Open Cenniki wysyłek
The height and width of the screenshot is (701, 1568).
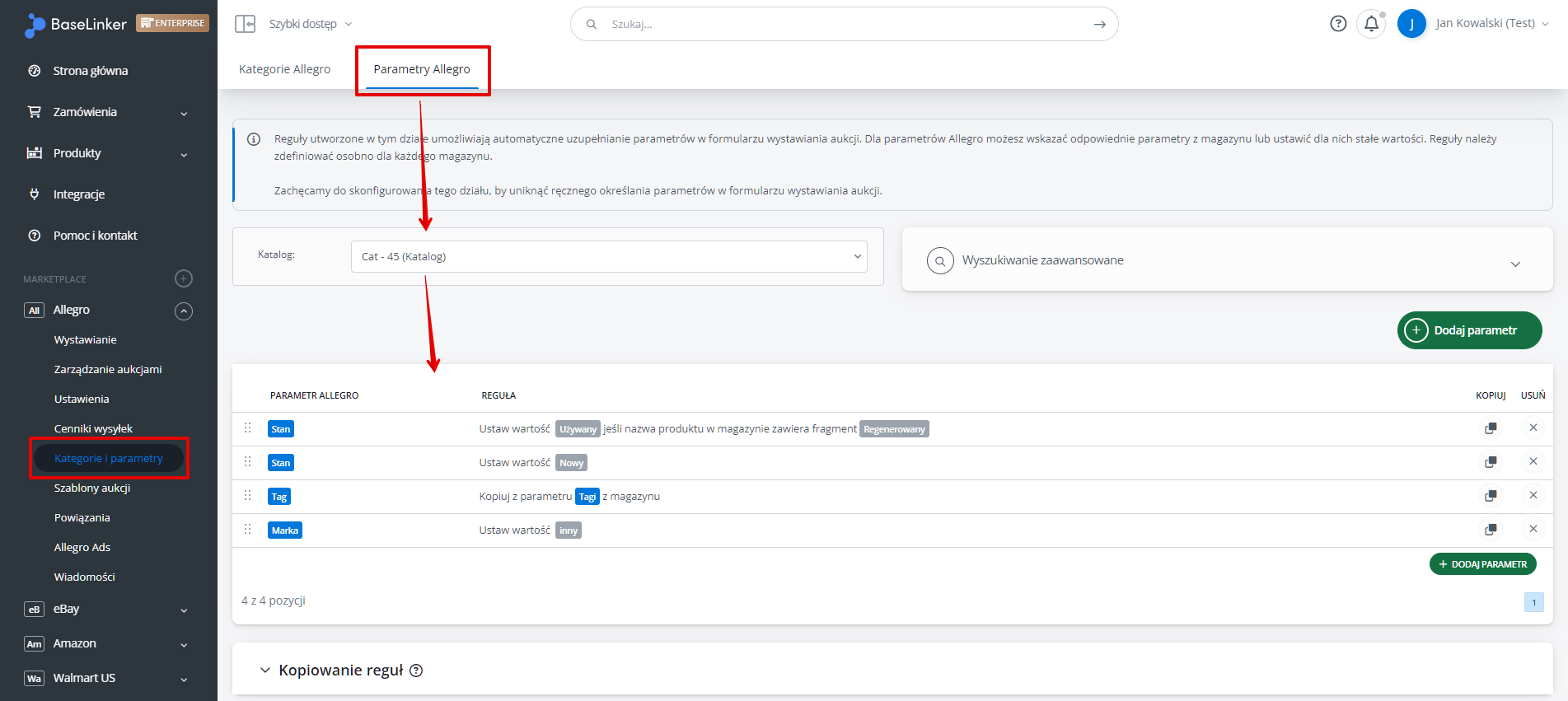point(93,428)
